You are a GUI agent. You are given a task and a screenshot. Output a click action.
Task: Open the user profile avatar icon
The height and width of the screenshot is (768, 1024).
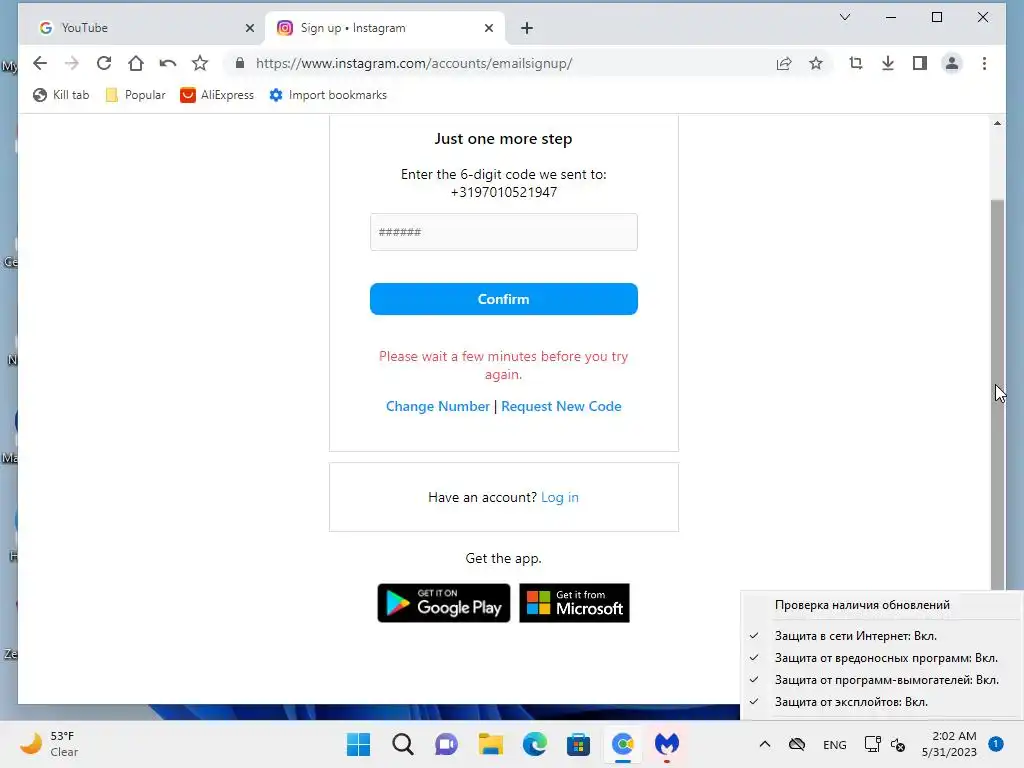(952, 63)
